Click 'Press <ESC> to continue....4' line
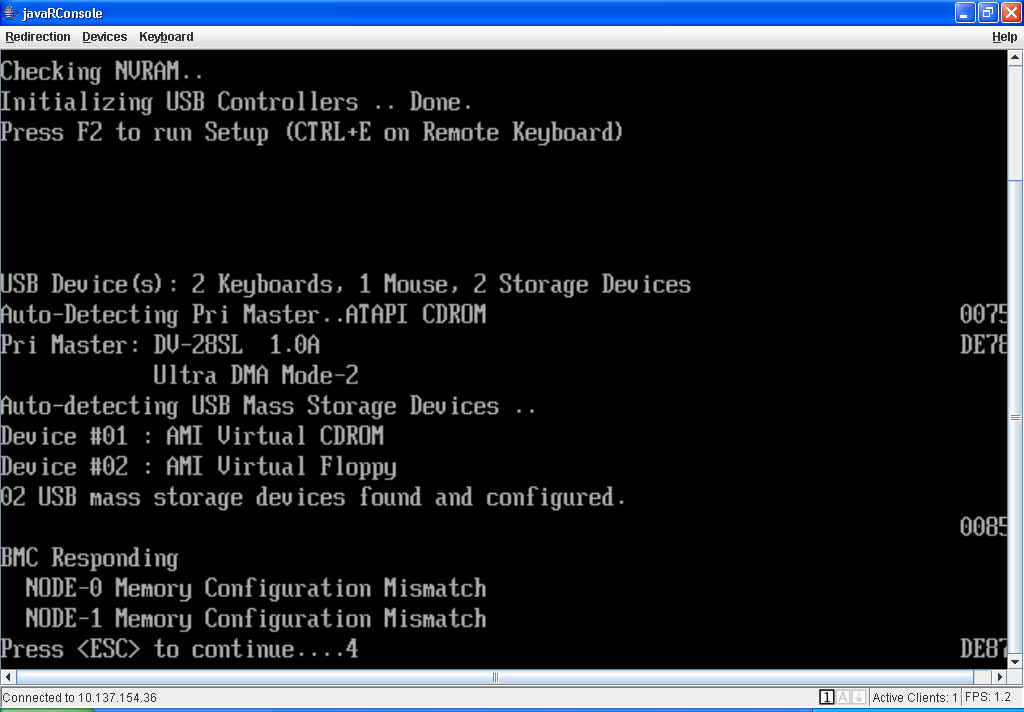Screen dimensions: 1024x712 179,649
